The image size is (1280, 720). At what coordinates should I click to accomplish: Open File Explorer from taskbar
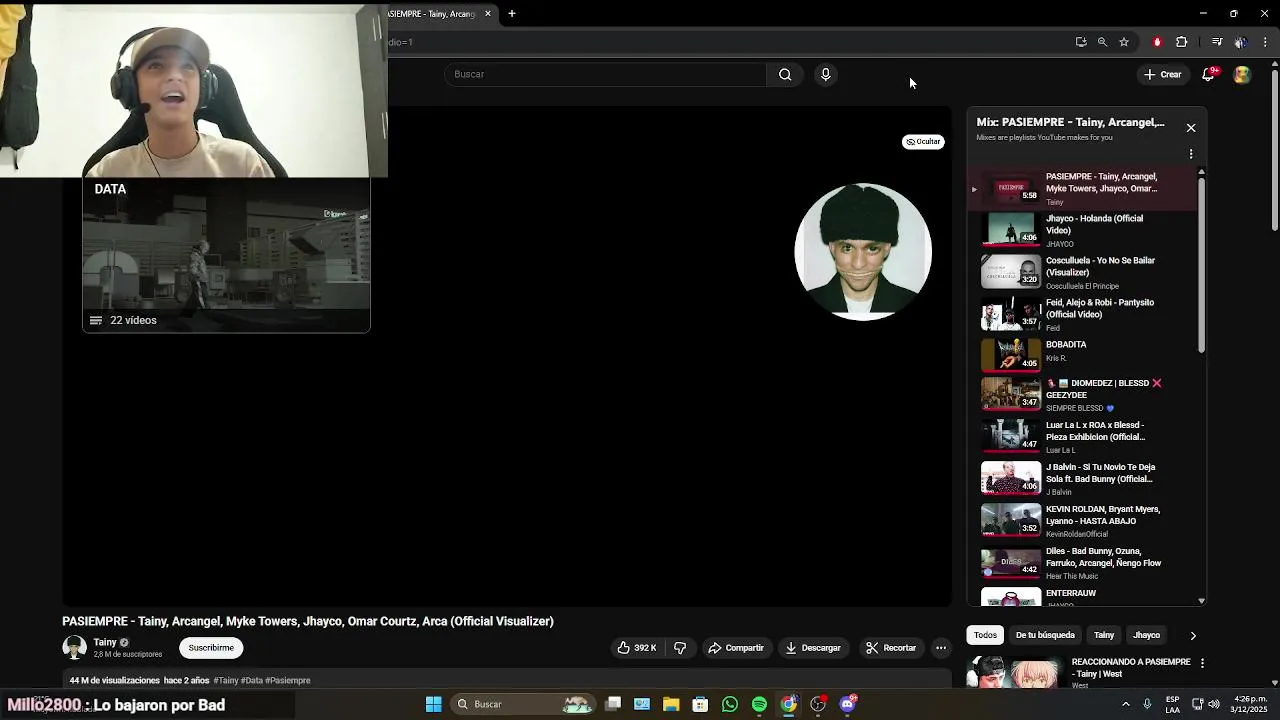tap(671, 704)
